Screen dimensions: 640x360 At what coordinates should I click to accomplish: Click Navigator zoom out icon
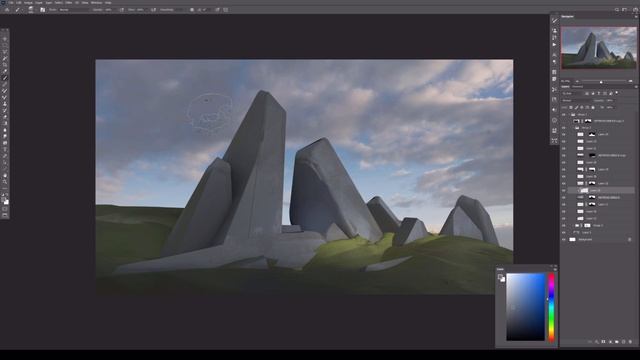point(577,81)
